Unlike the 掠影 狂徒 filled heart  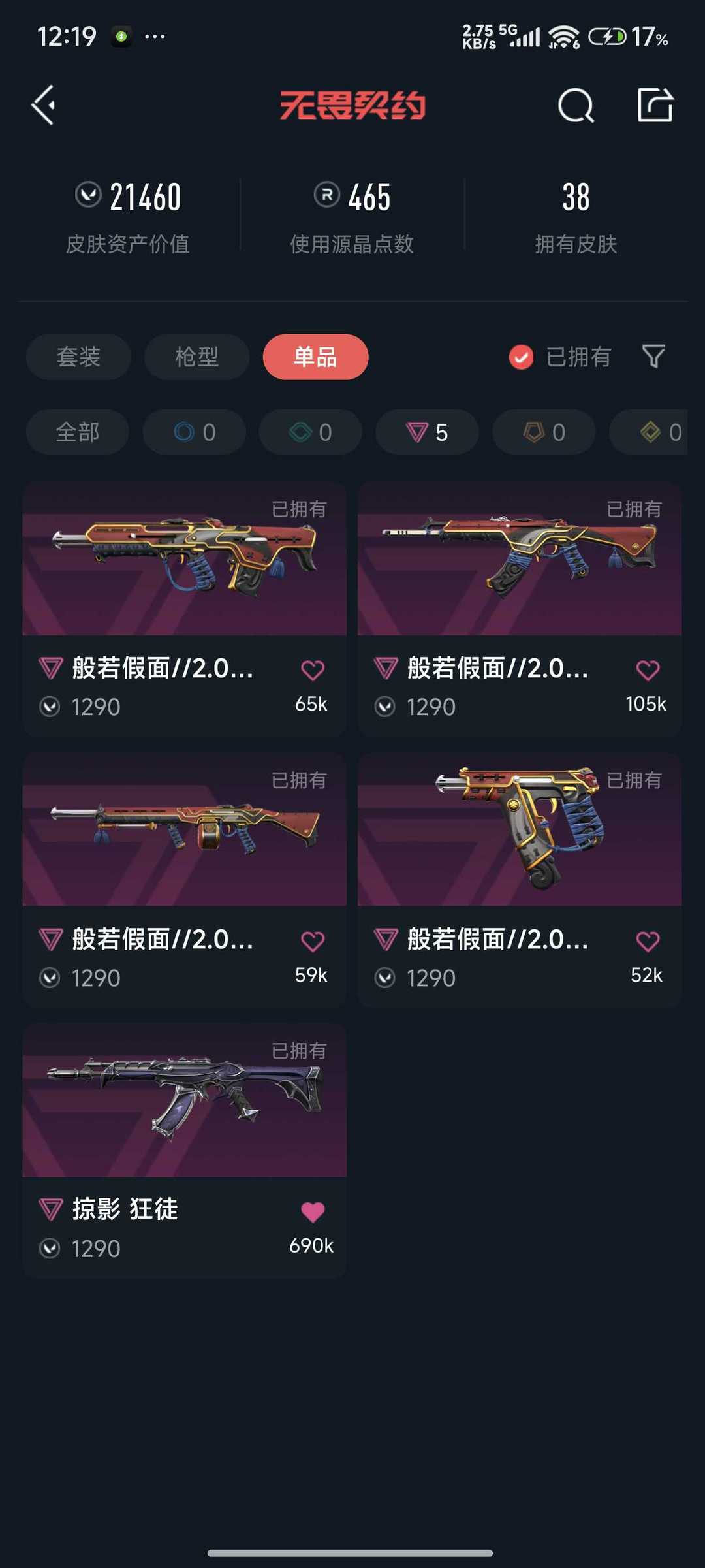point(313,1211)
